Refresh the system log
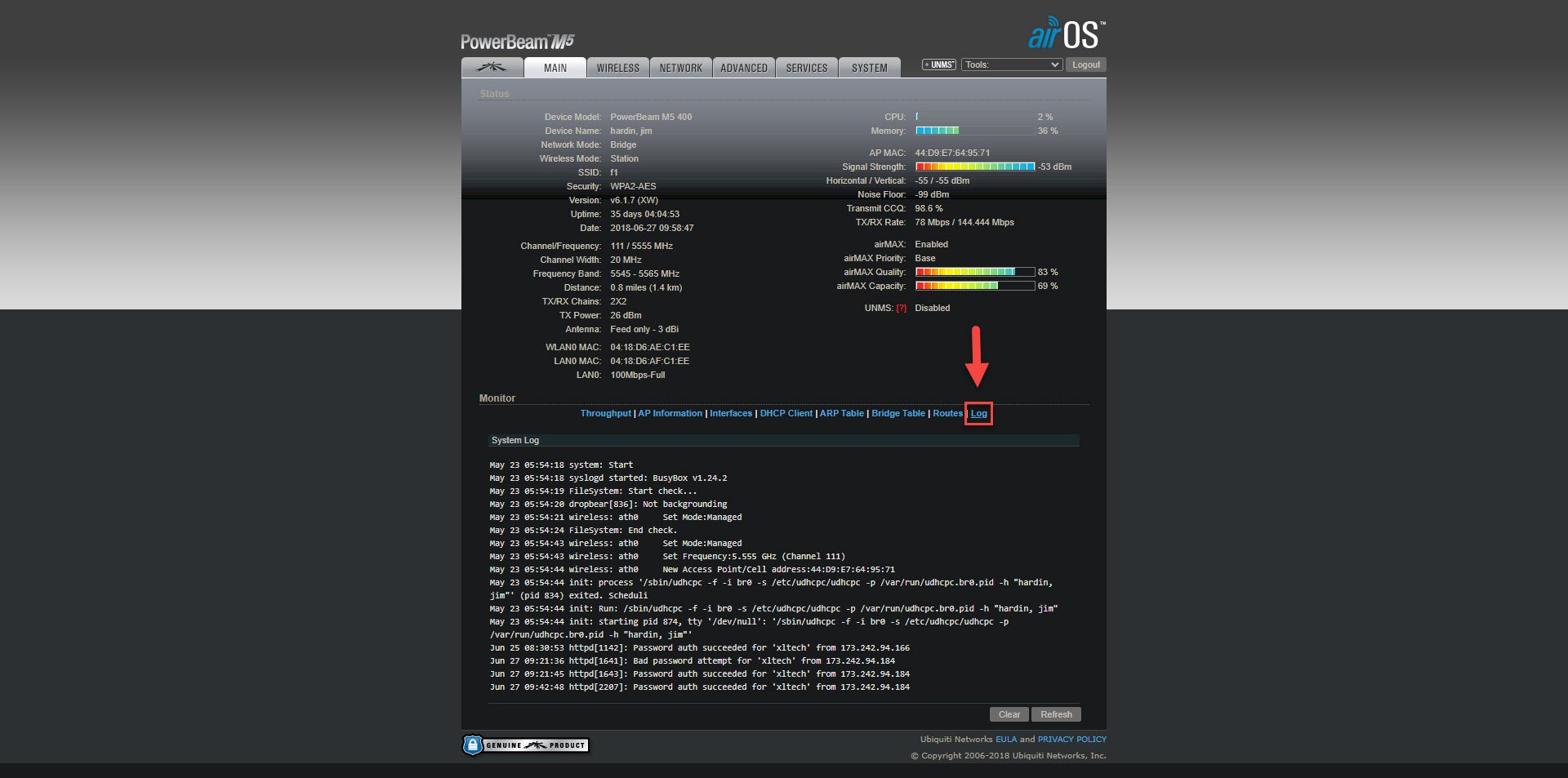 (x=1056, y=714)
